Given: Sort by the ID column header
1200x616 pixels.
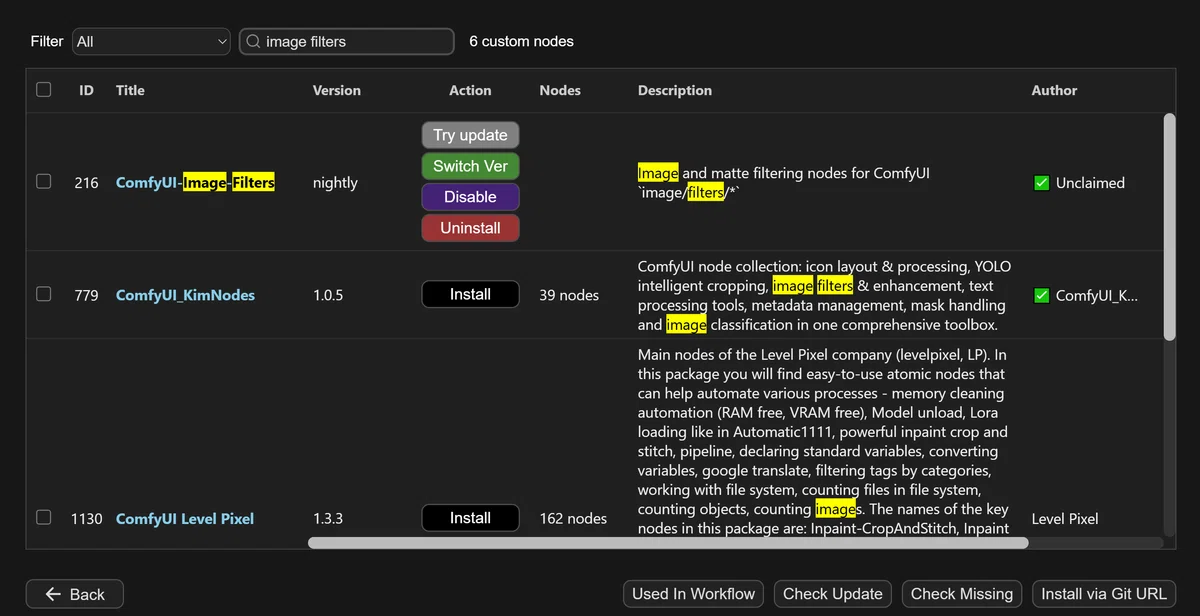Looking at the screenshot, I should [86, 90].
